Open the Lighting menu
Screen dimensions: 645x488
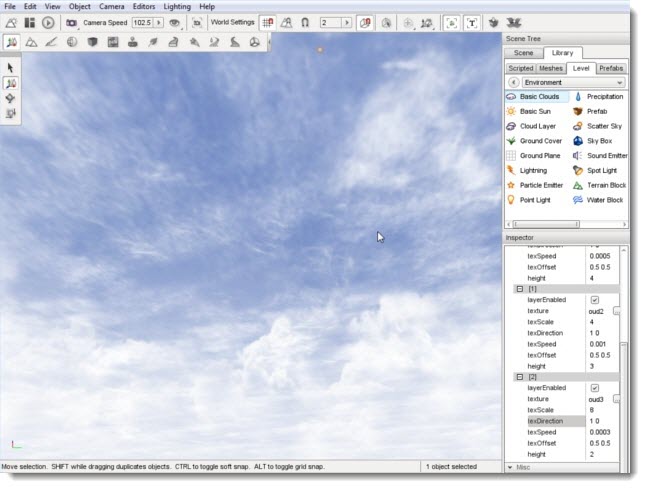[177, 7]
